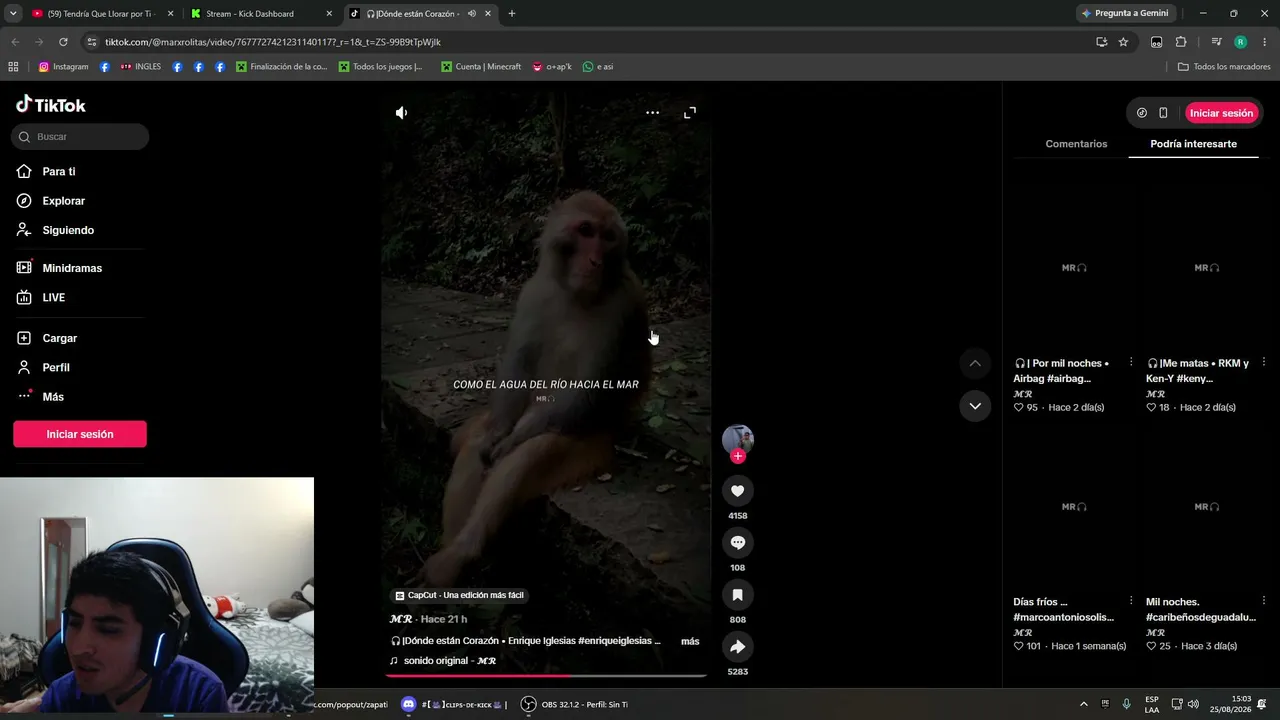Screen dimensions: 1280x720
Task: Open the three-dot options on video
Action: (x=652, y=113)
